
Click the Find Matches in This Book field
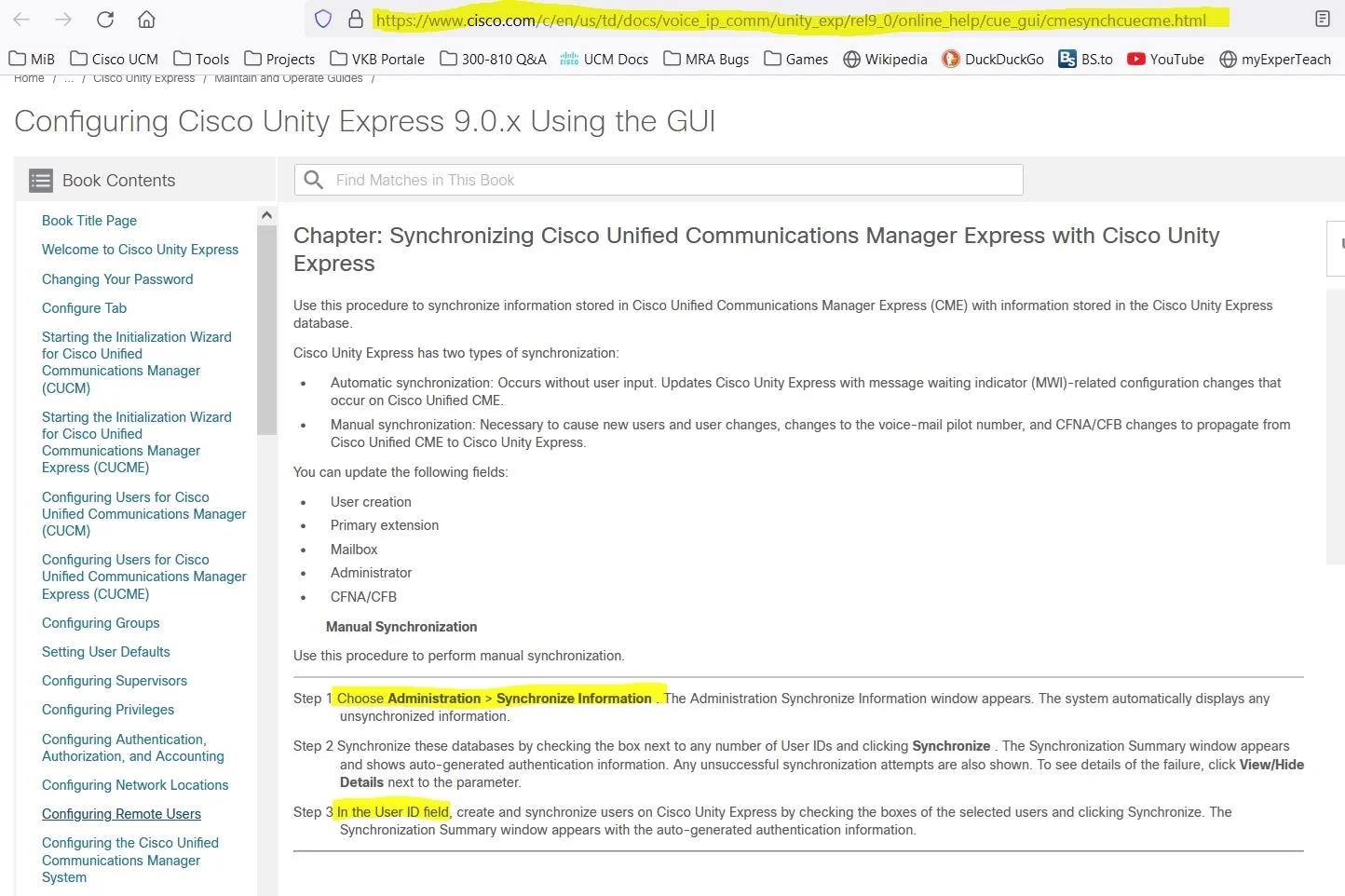(x=659, y=180)
